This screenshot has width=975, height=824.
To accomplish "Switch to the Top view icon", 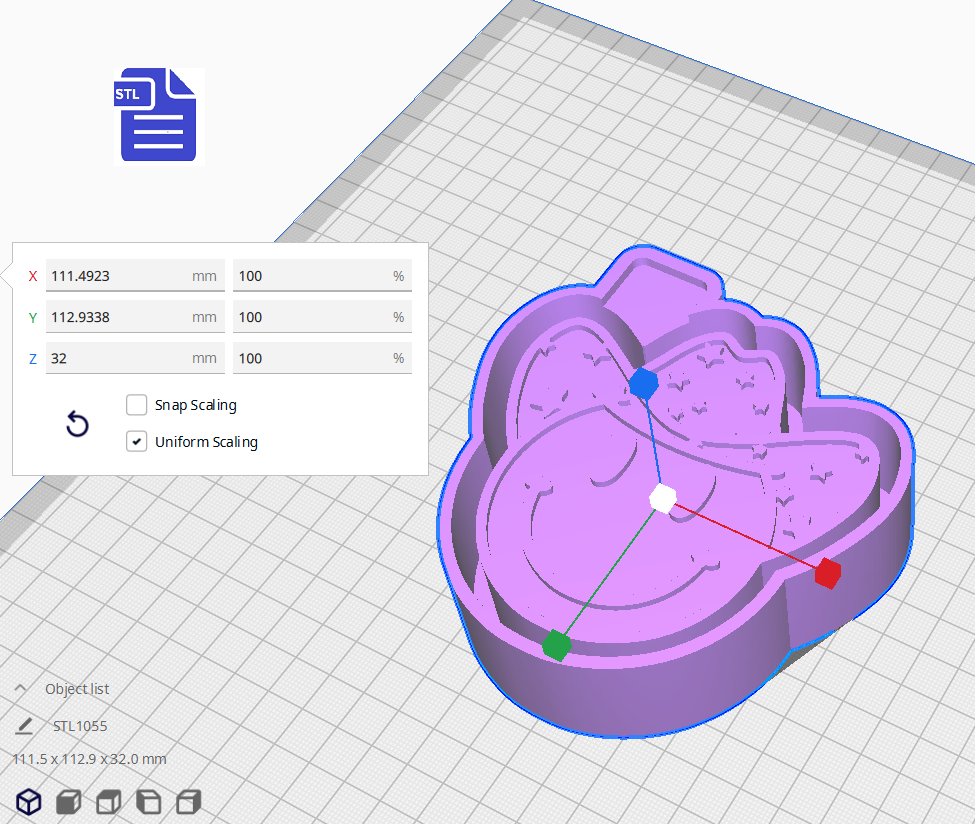I will coord(108,801).
